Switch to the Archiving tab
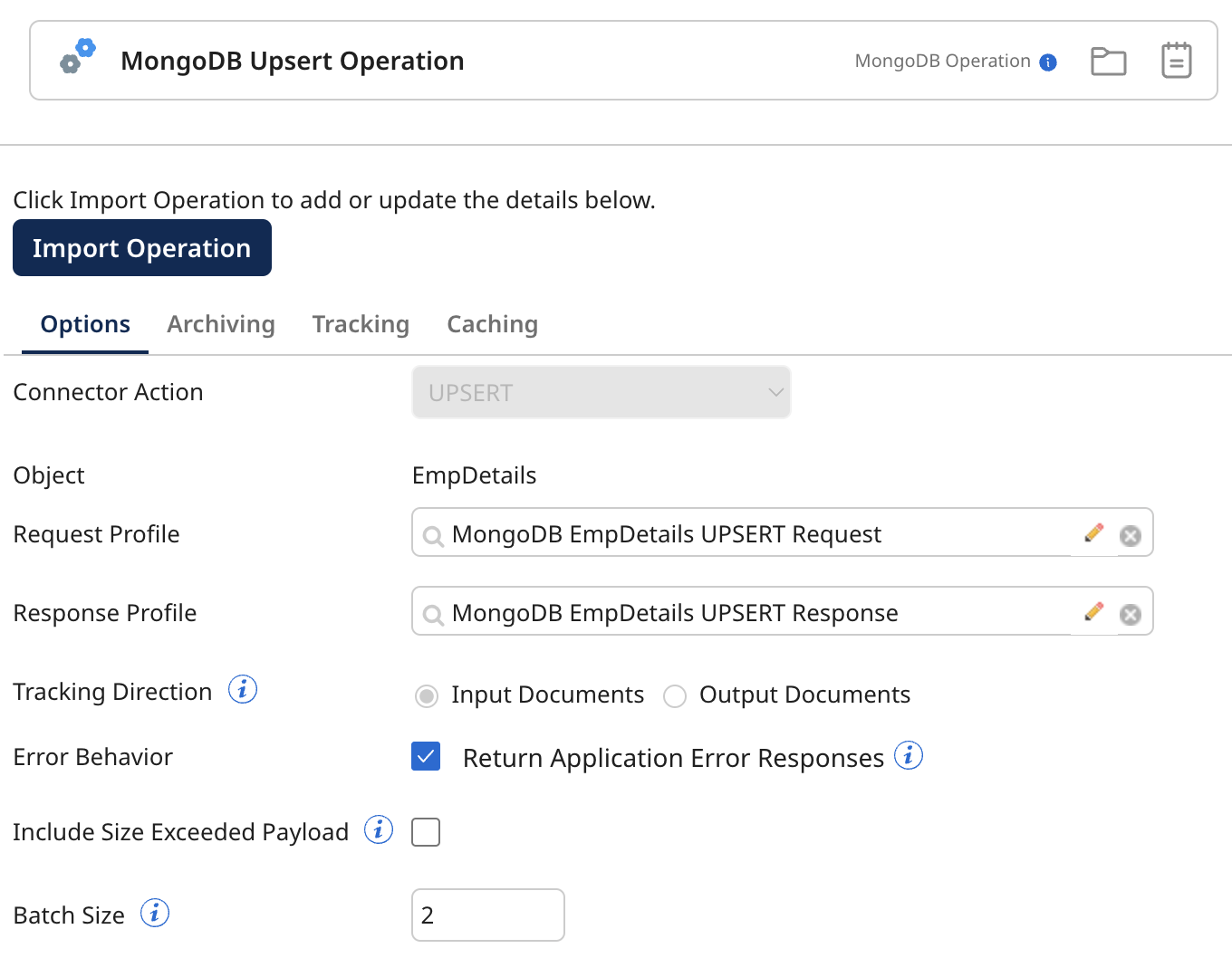This screenshot has height=958, width=1232. coord(220,324)
